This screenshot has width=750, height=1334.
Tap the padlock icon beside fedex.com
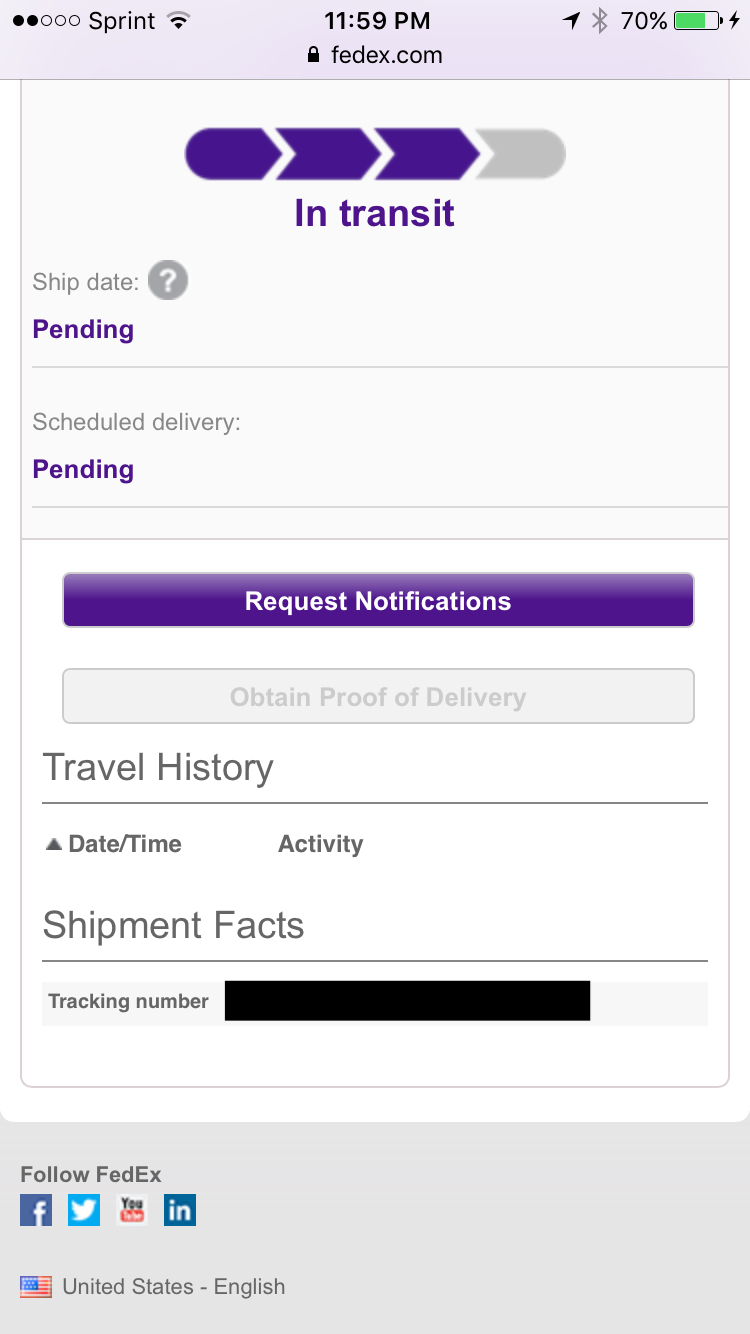click(x=314, y=55)
